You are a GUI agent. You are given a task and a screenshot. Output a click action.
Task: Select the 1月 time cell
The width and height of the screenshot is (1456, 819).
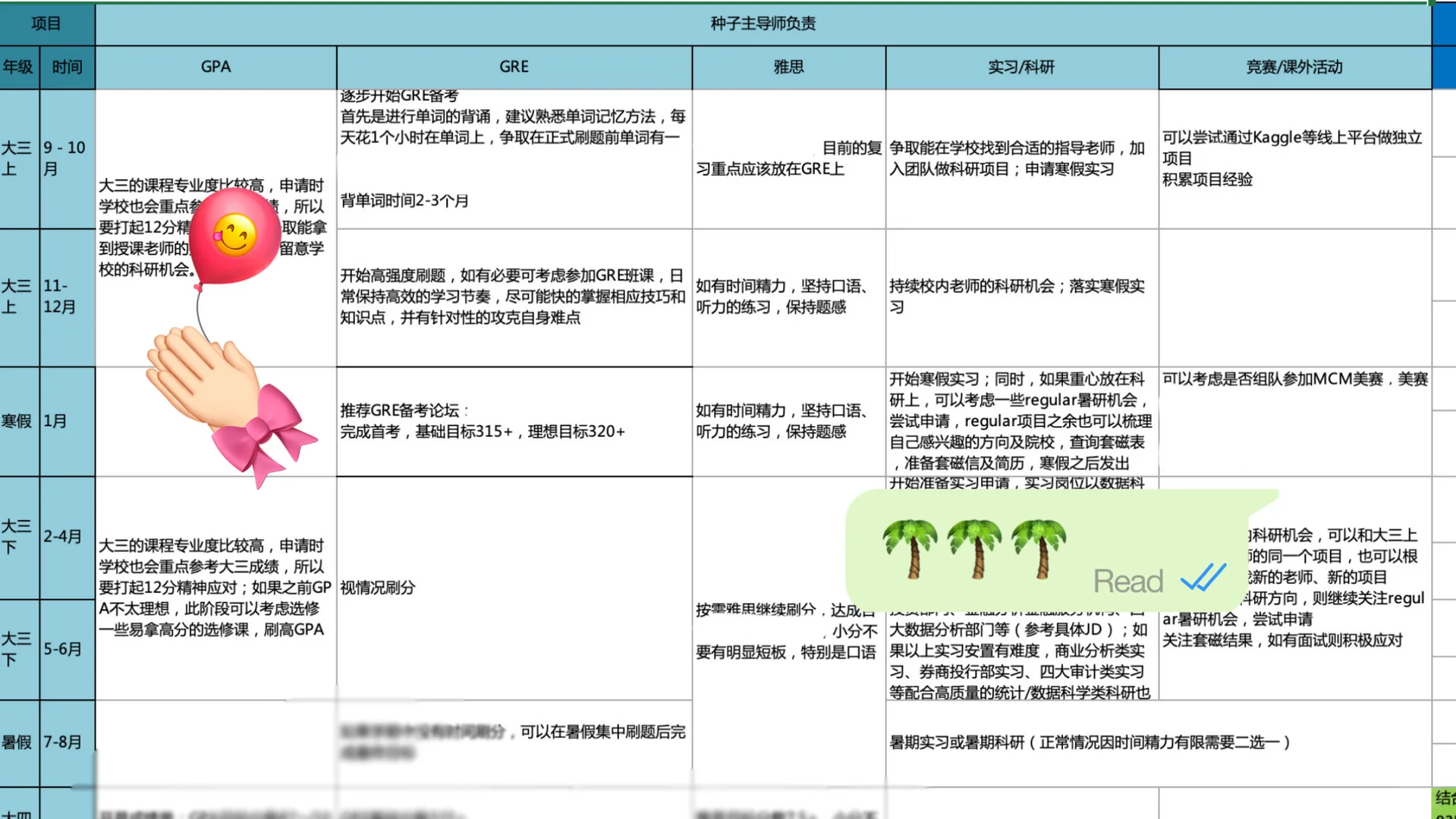point(68,422)
